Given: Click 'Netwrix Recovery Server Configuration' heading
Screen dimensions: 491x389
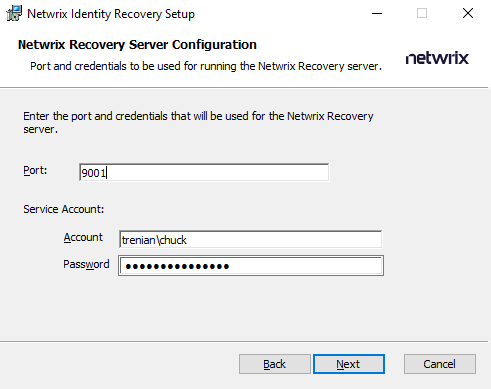Looking at the screenshot, I should (x=137, y=45).
